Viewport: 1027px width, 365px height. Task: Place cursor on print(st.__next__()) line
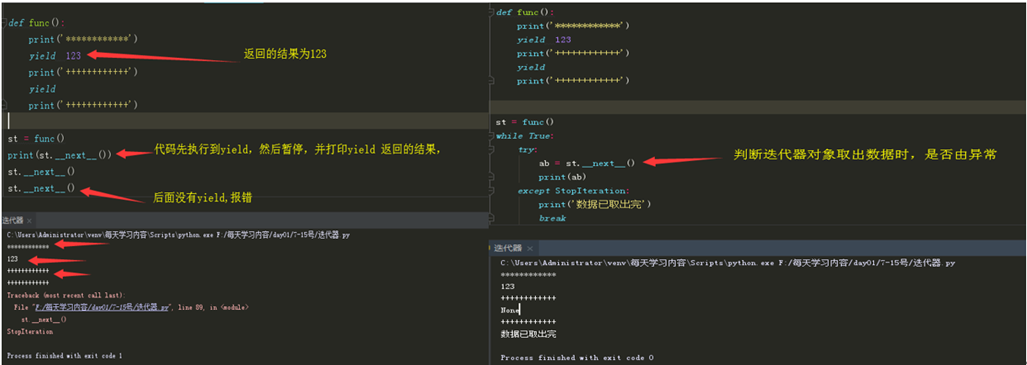60,155
